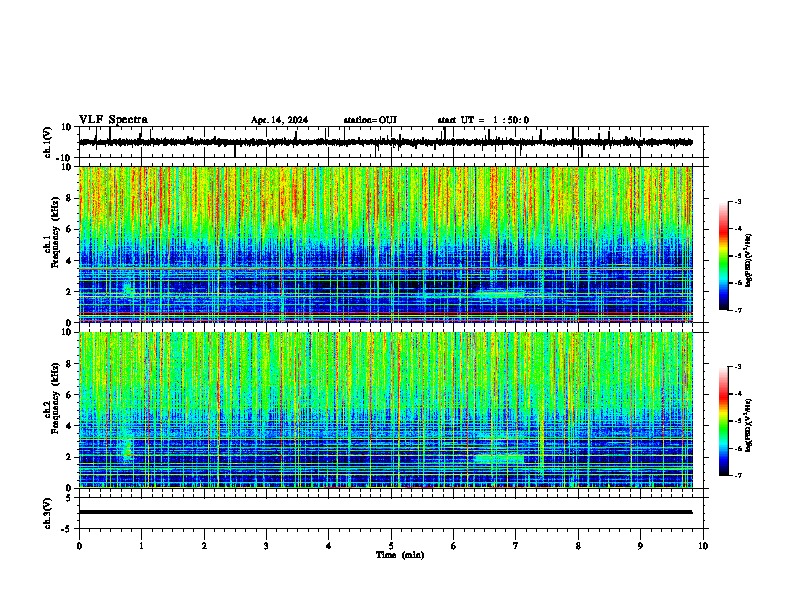Click the time axis tick label "1"

(x=142, y=546)
